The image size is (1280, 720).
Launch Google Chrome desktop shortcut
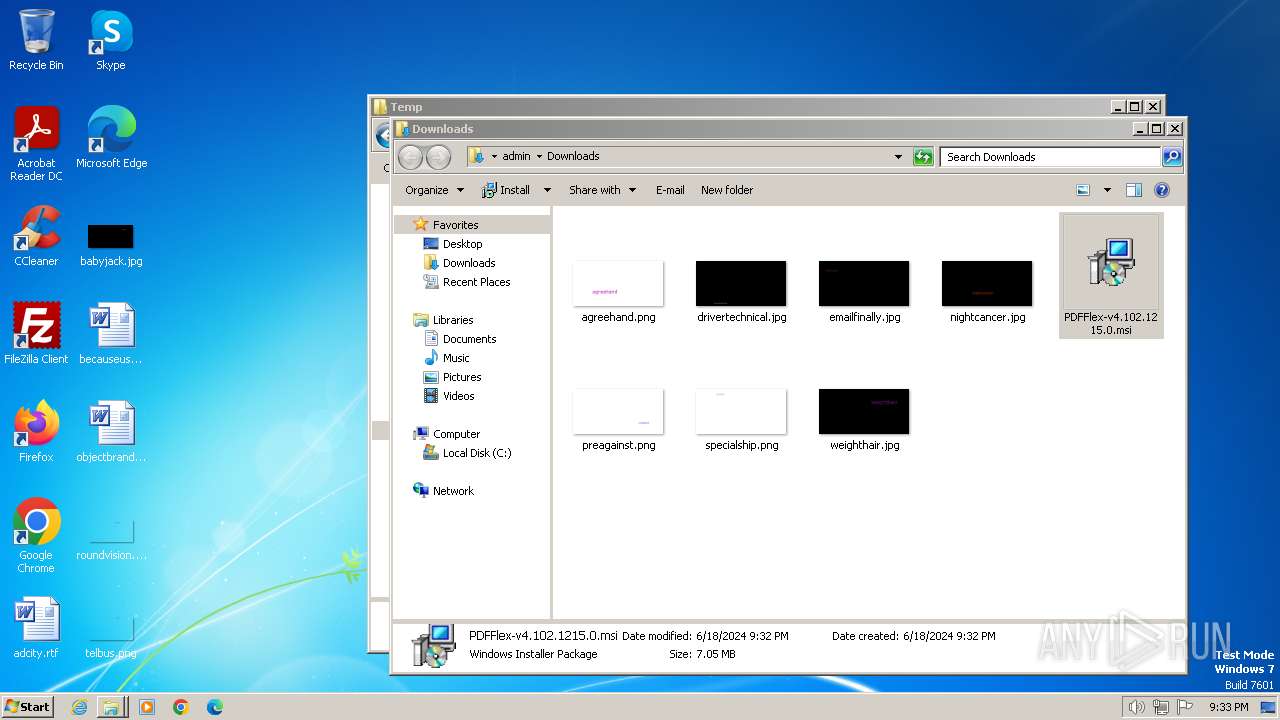(36, 535)
